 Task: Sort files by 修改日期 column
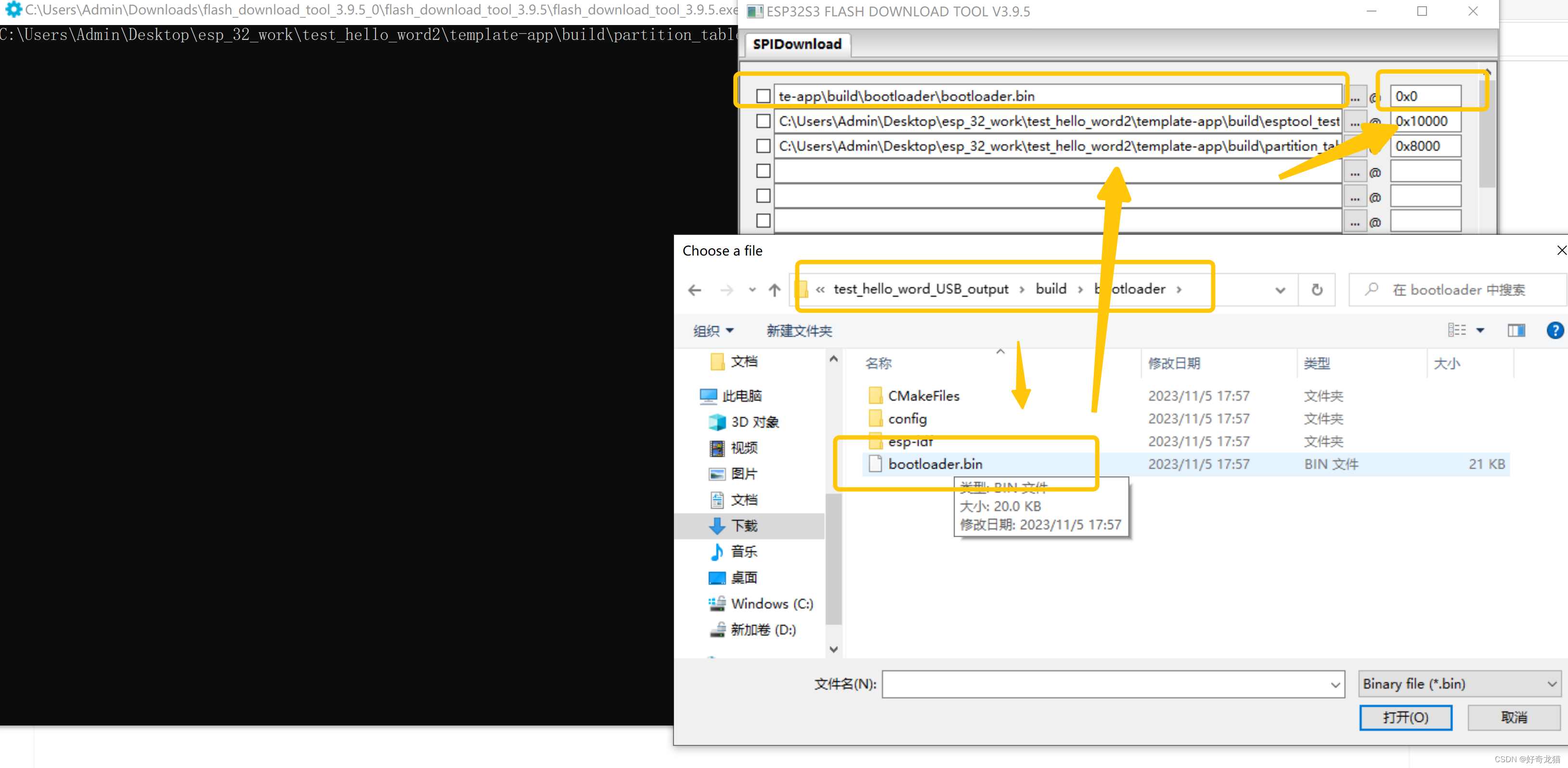coord(1174,364)
